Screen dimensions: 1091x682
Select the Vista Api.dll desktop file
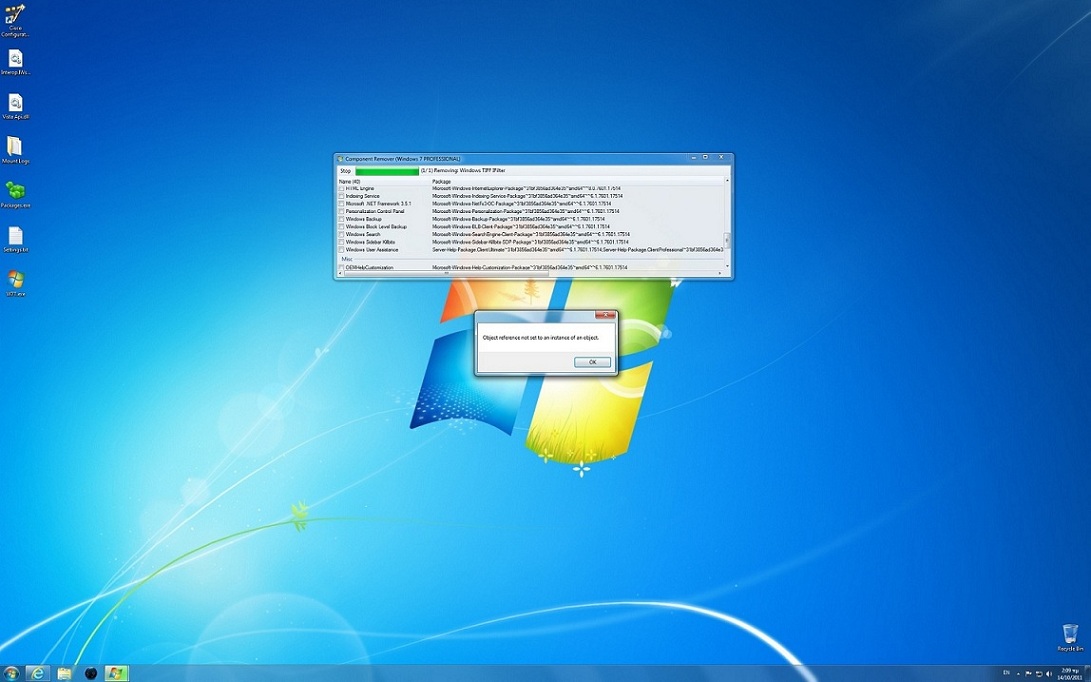point(15,106)
